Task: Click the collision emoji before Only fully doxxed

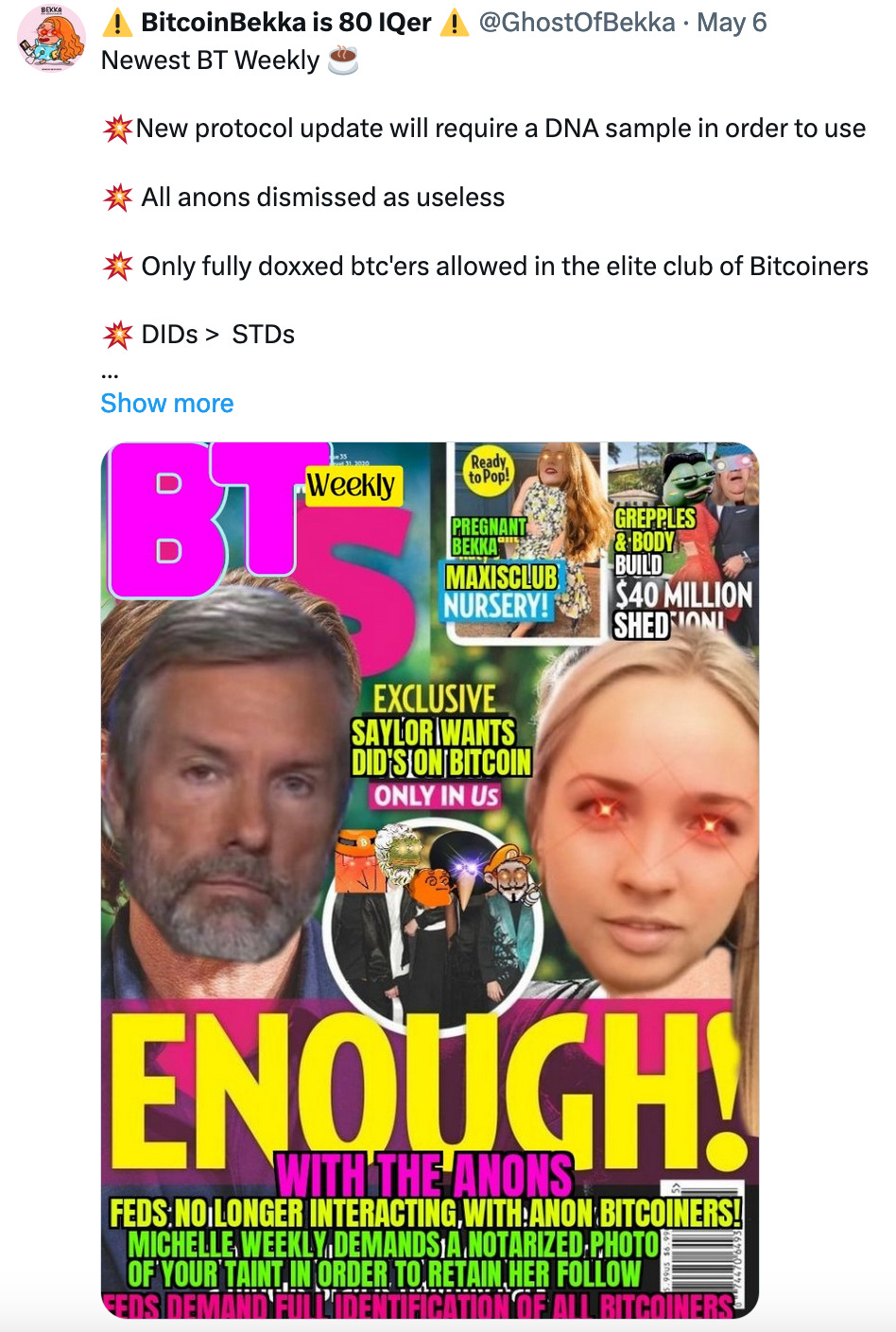Action: tap(117, 266)
